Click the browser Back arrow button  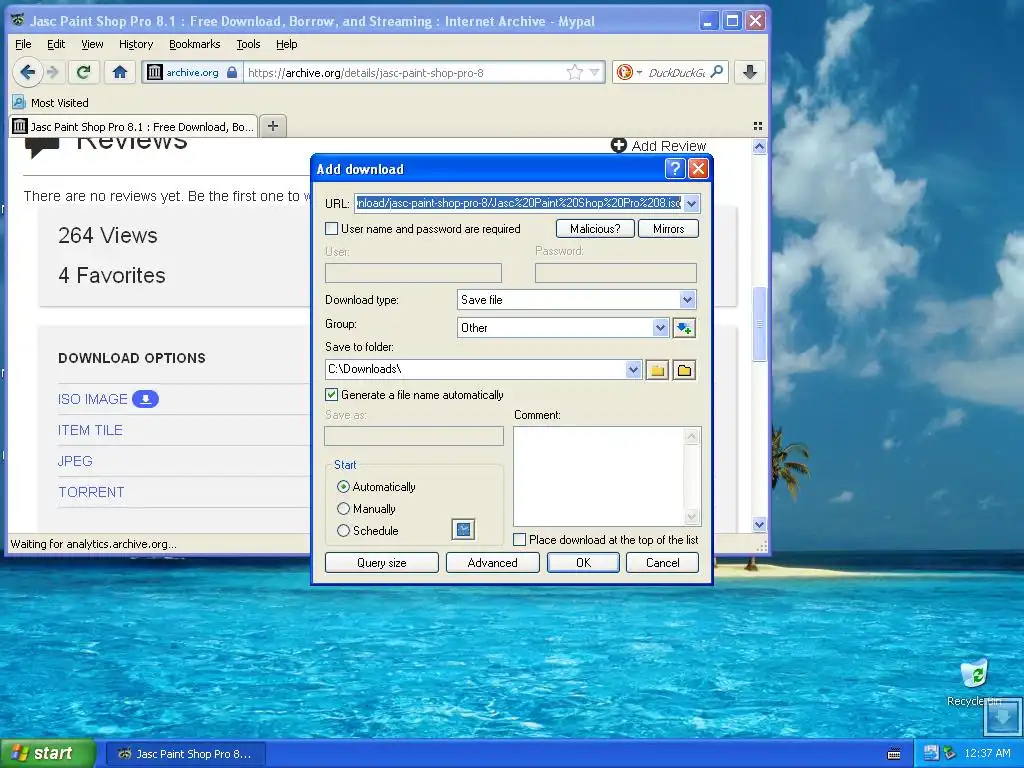27,72
